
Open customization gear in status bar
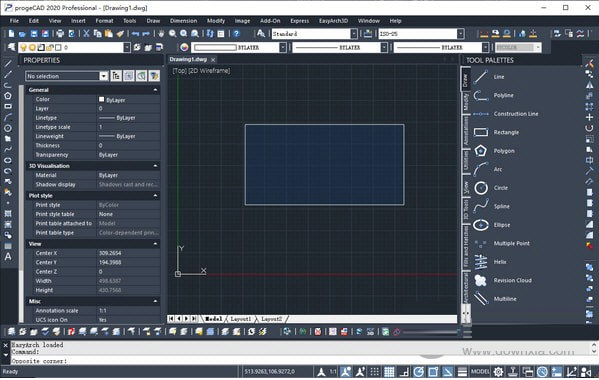pyautogui.click(x=498, y=372)
